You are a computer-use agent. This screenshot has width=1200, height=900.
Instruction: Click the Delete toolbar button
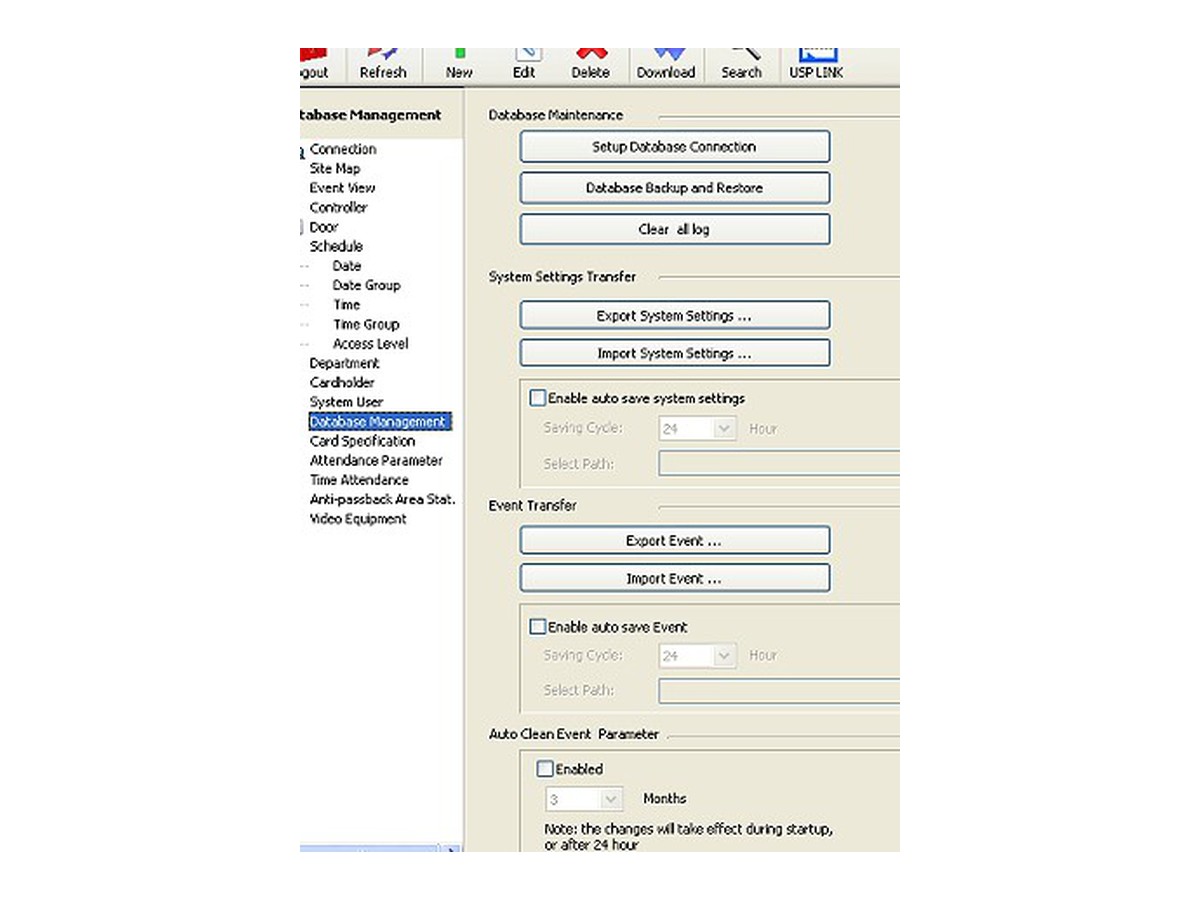point(590,67)
